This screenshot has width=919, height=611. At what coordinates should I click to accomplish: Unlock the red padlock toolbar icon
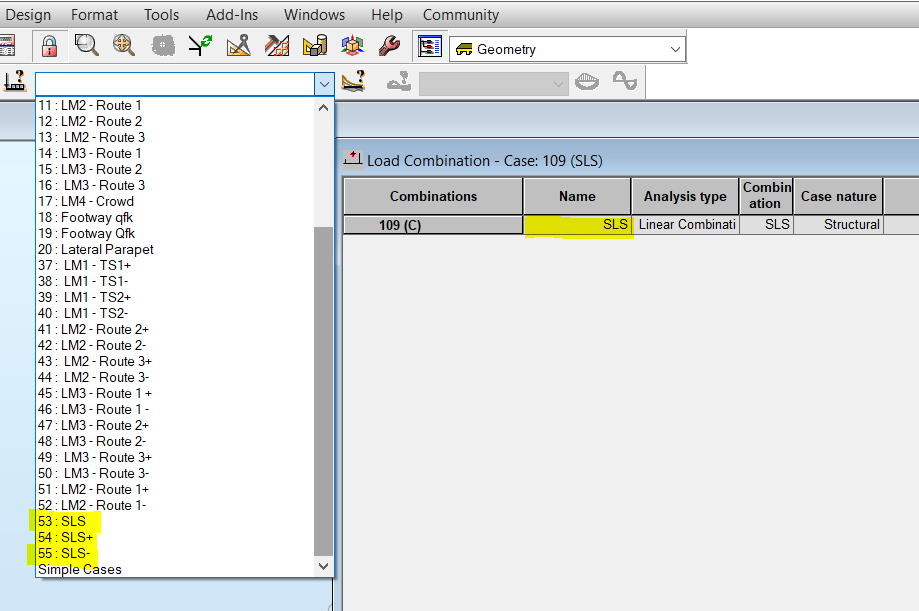click(48, 45)
